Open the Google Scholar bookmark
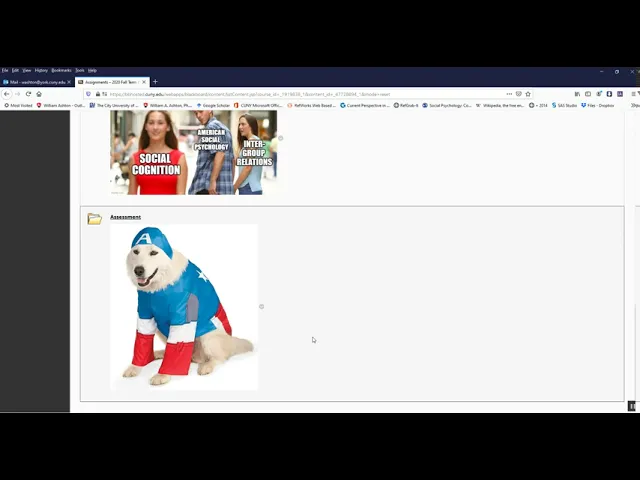This screenshot has height=480, width=640. [213, 105]
